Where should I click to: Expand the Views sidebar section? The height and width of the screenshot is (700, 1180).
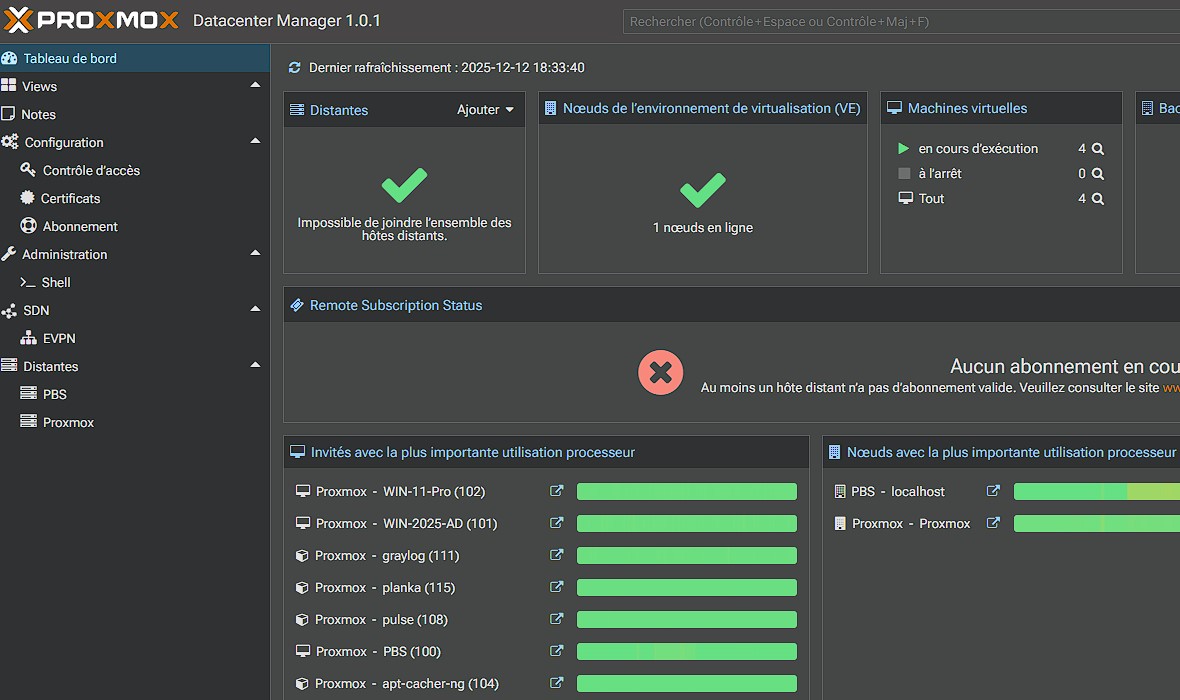256,86
